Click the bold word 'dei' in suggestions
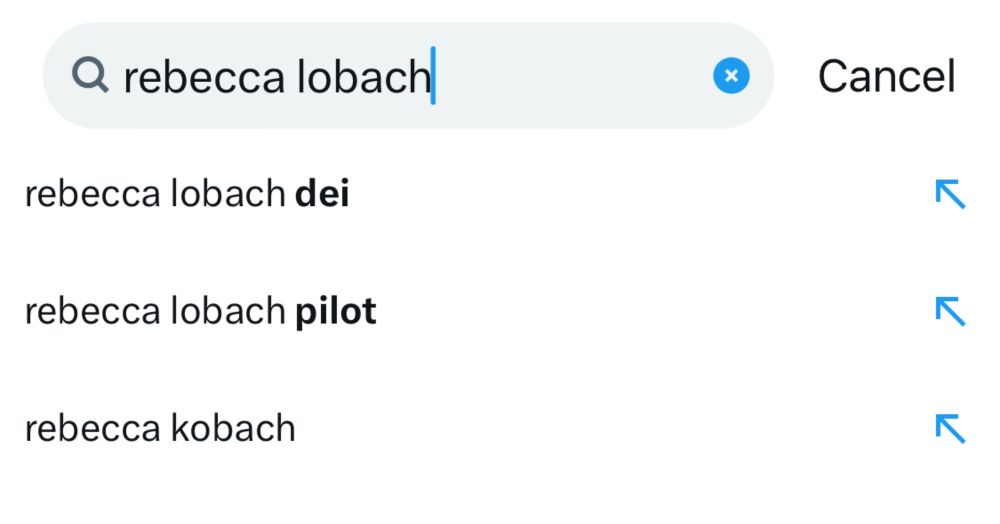Image resolution: width=1000 pixels, height=524 pixels. (322, 193)
